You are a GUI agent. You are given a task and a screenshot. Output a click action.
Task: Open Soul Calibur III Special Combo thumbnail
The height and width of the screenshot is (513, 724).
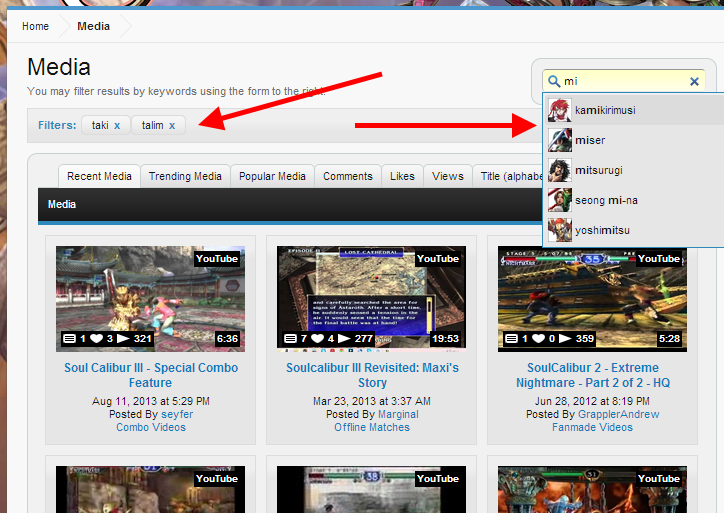pos(151,299)
